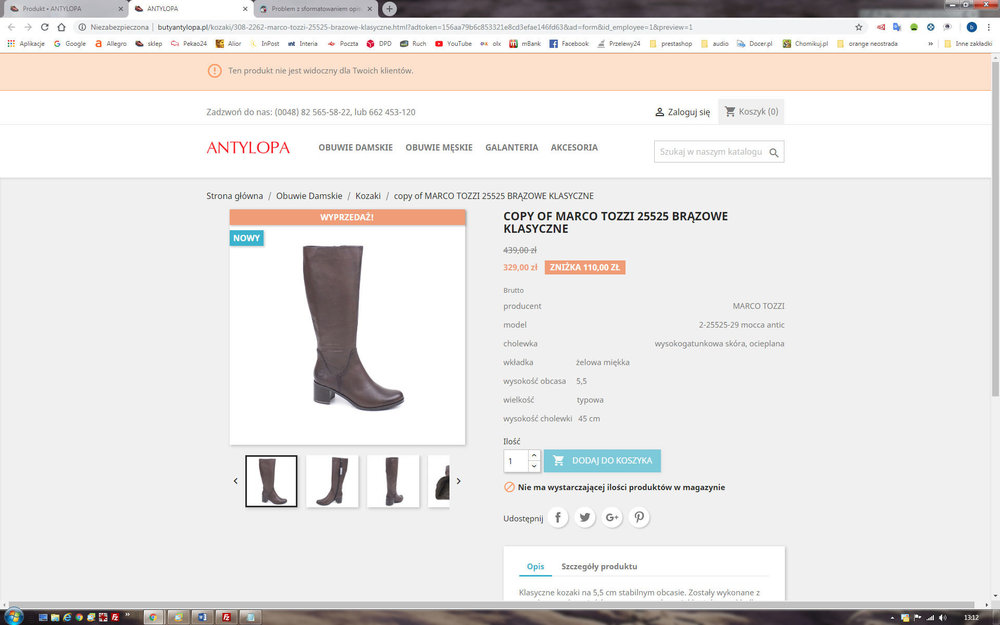
Task: Select the second boot thumbnail with zipper
Action: click(332, 482)
